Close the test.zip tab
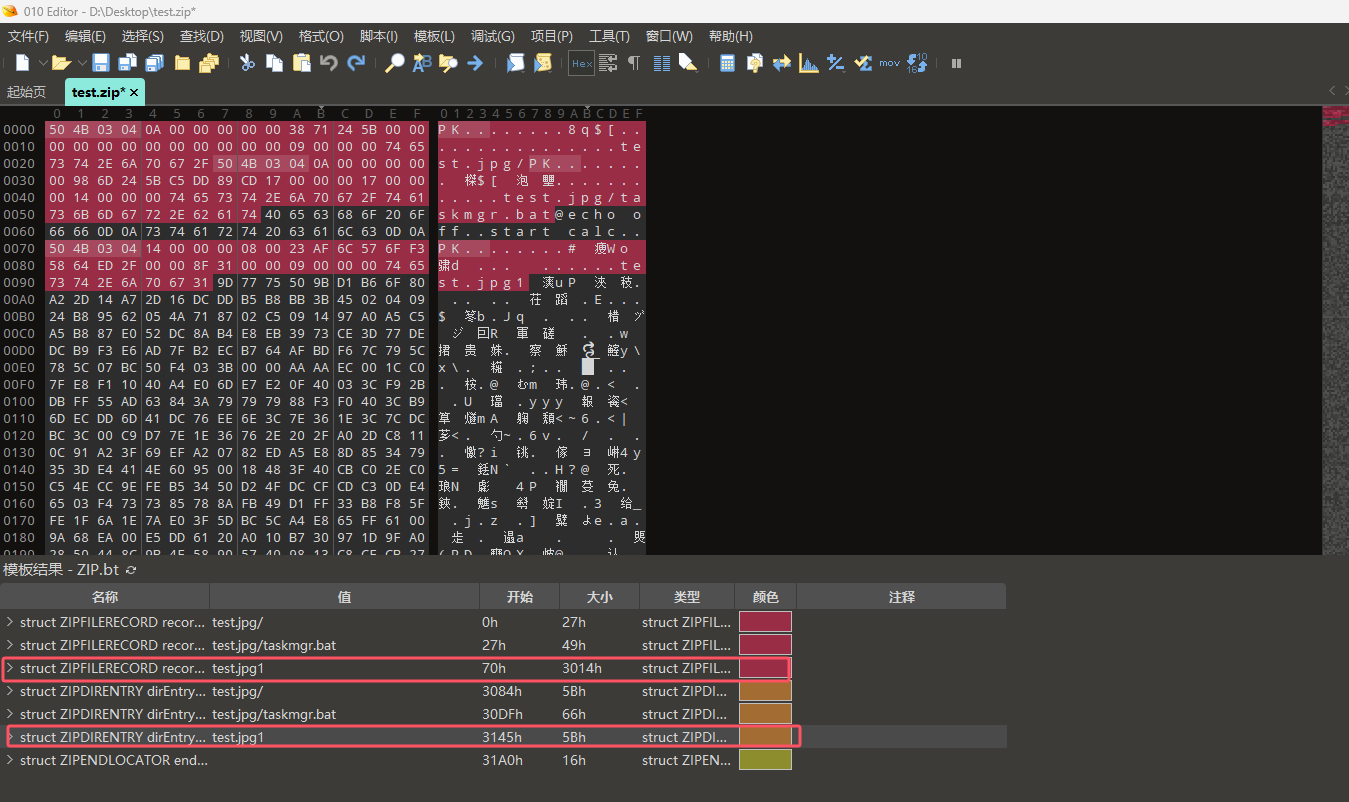This screenshot has width=1349, height=802. pos(133,92)
